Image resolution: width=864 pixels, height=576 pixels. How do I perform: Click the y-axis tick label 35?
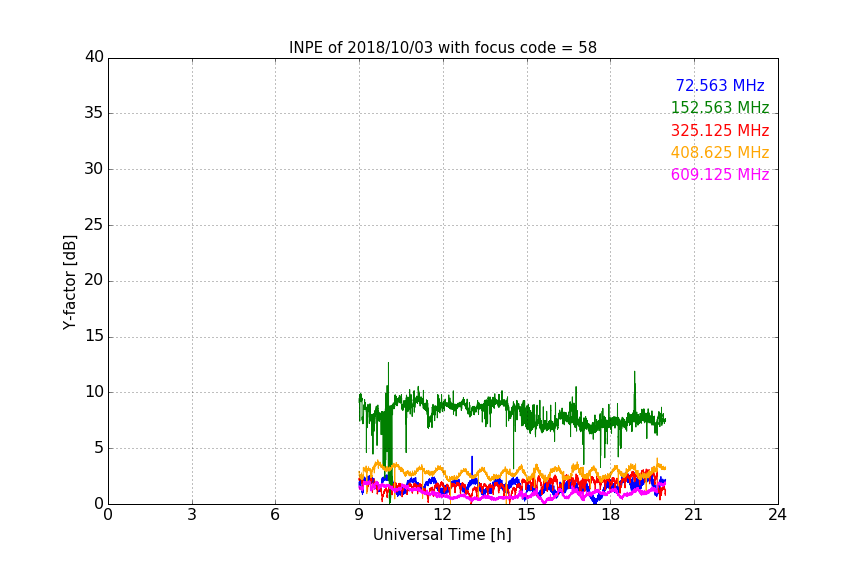point(94,113)
